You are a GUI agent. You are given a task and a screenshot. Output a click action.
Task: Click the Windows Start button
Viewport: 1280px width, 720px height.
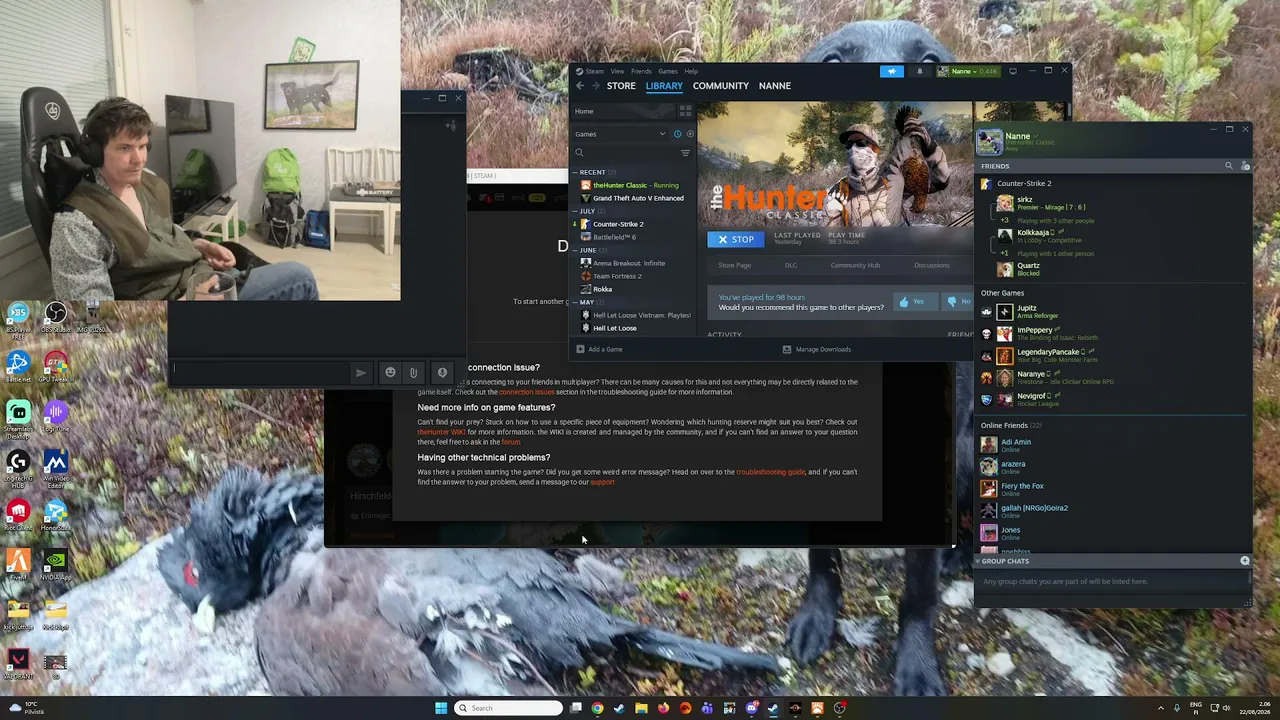click(x=441, y=708)
